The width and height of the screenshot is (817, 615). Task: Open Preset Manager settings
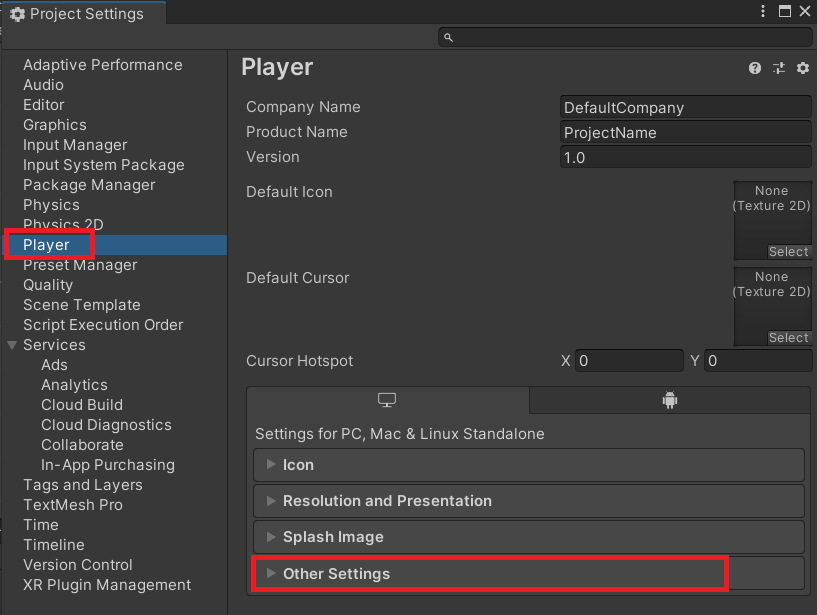tap(80, 265)
